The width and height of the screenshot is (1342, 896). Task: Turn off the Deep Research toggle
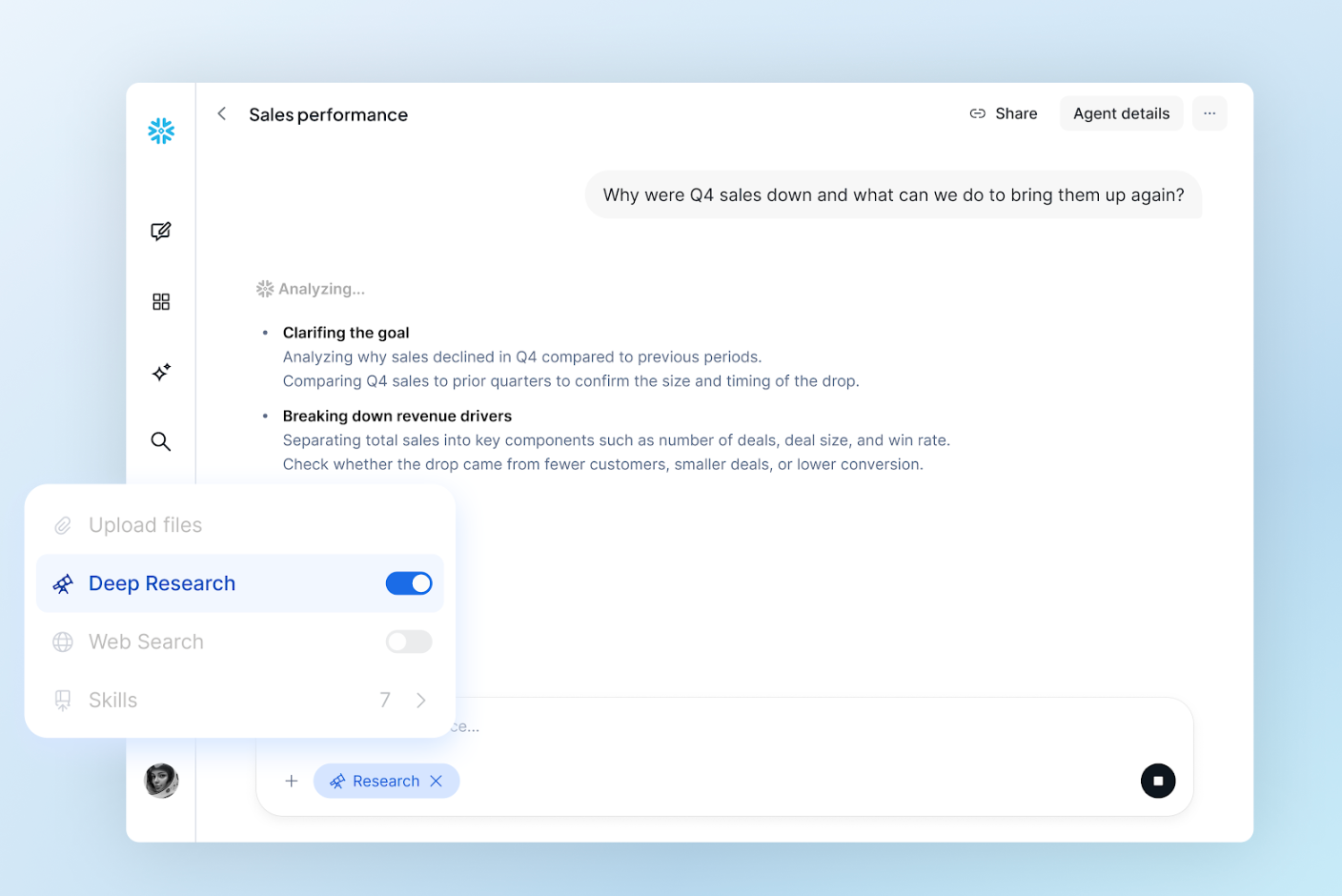409,583
